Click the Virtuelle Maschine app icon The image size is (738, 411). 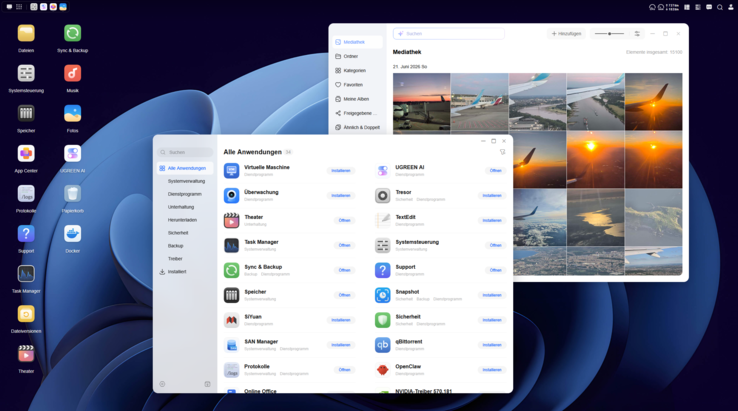click(x=231, y=170)
